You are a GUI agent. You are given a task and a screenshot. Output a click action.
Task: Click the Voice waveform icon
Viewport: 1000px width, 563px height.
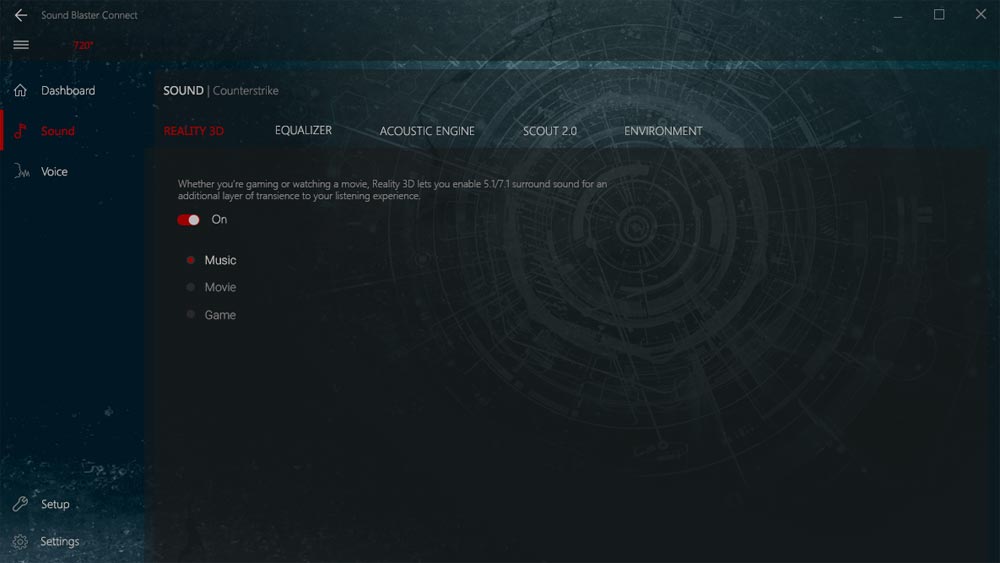pyautogui.click(x=21, y=172)
